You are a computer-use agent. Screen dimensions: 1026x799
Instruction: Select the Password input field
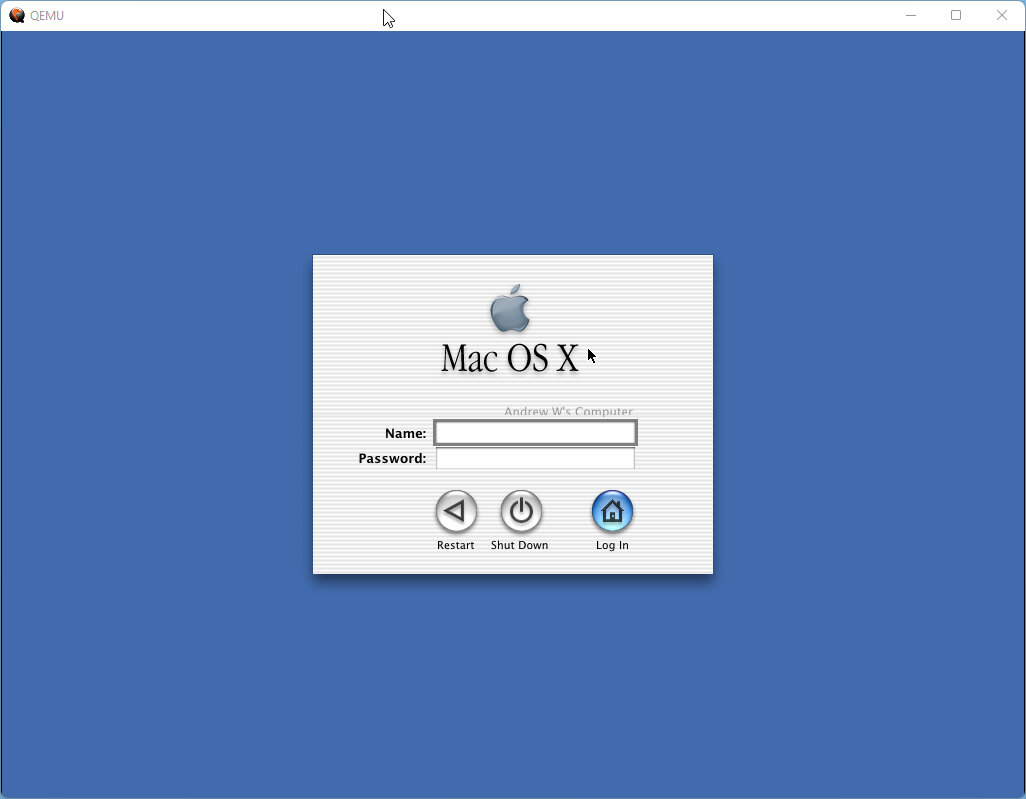pyautogui.click(x=535, y=458)
